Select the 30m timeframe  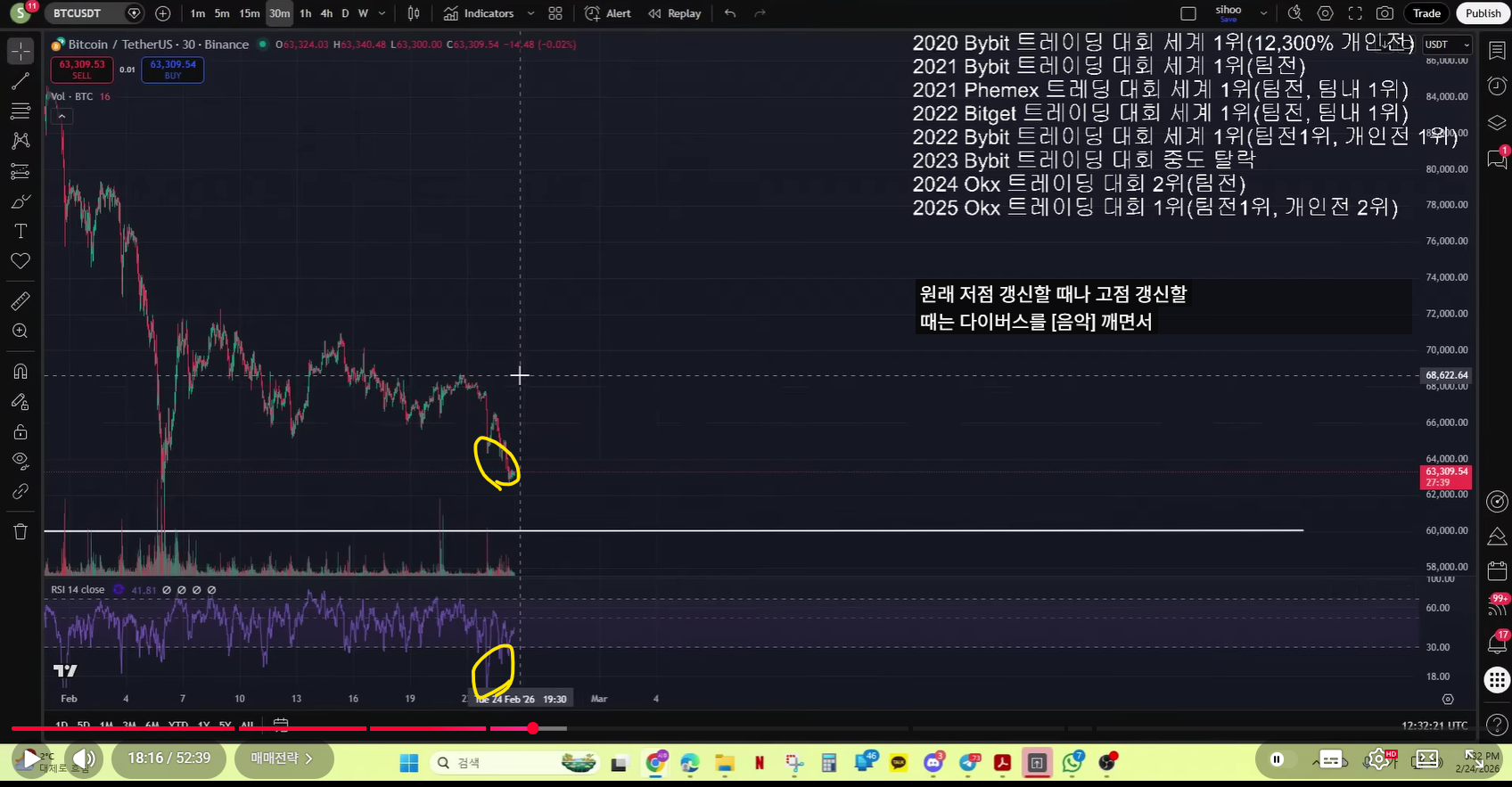280,13
